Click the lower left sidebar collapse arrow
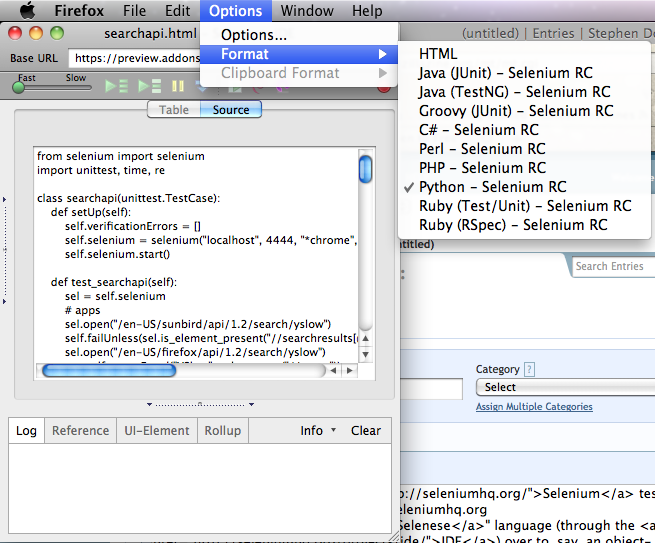This screenshot has width=655, height=543. click(5, 302)
